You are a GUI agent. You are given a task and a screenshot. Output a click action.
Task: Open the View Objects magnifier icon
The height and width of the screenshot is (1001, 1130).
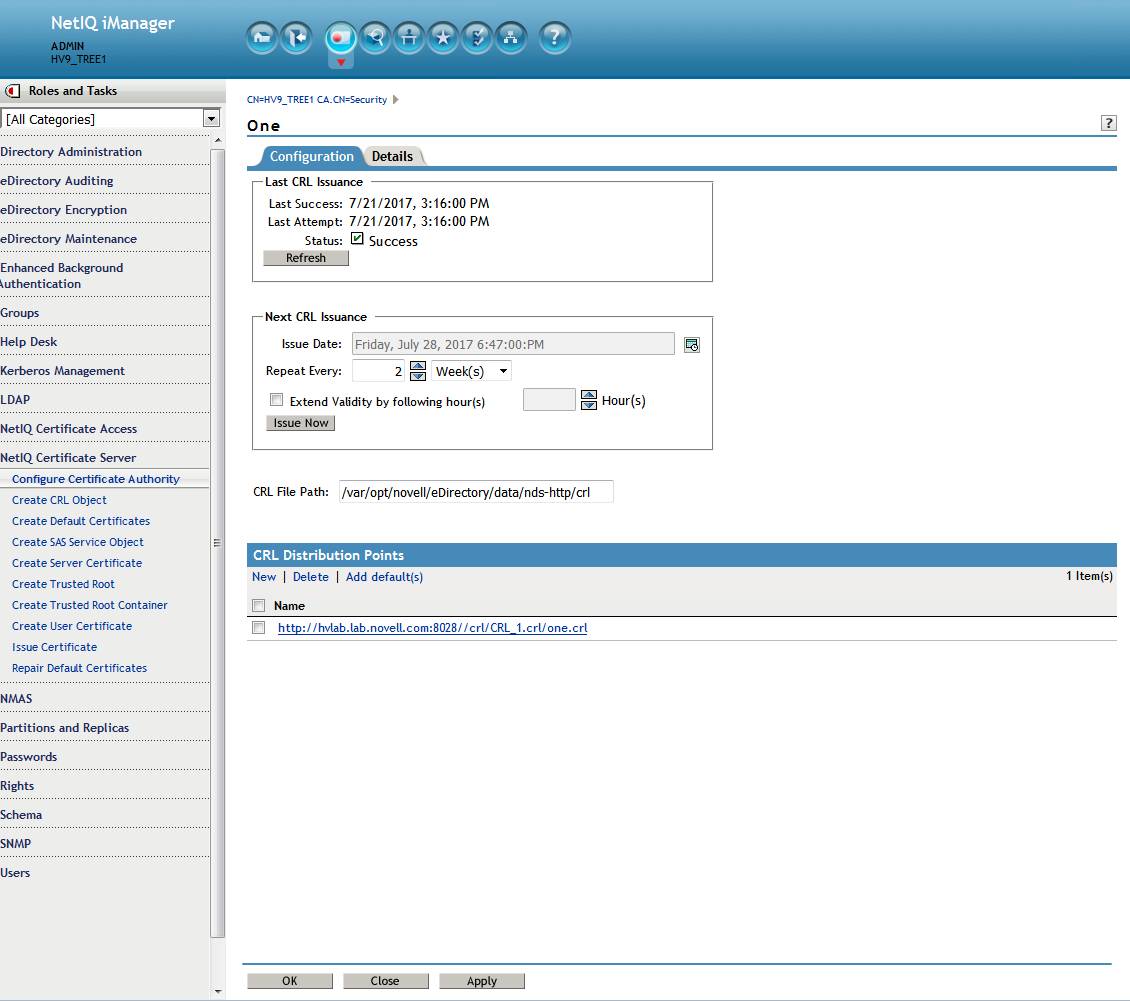point(375,37)
